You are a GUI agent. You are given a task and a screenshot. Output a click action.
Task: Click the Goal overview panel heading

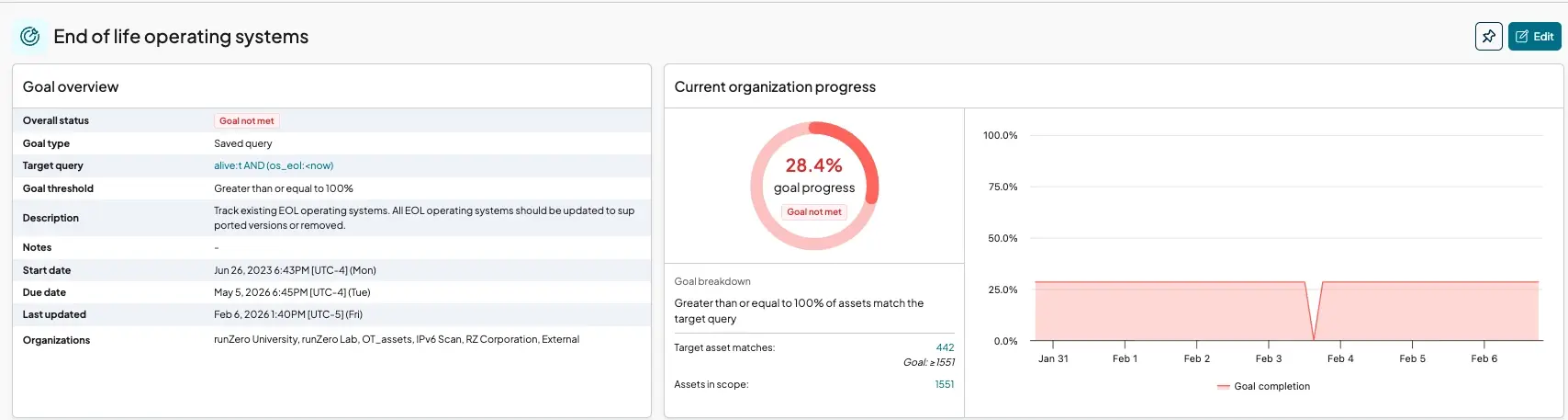click(x=71, y=87)
